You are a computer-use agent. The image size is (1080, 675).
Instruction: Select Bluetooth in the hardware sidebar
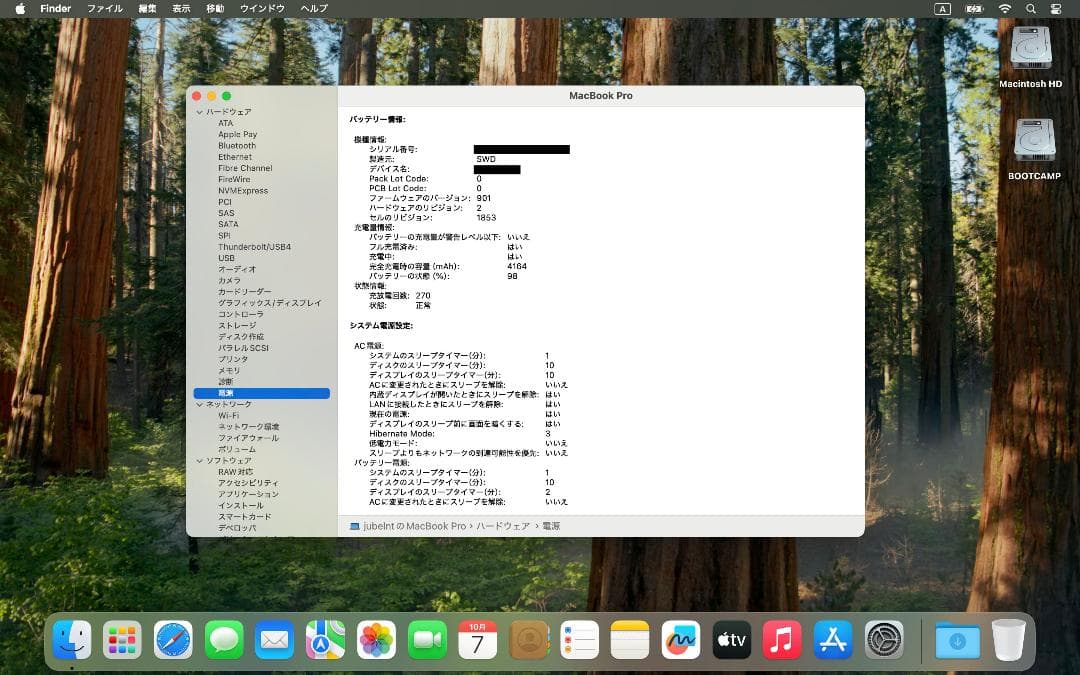[x=238, y=146]
